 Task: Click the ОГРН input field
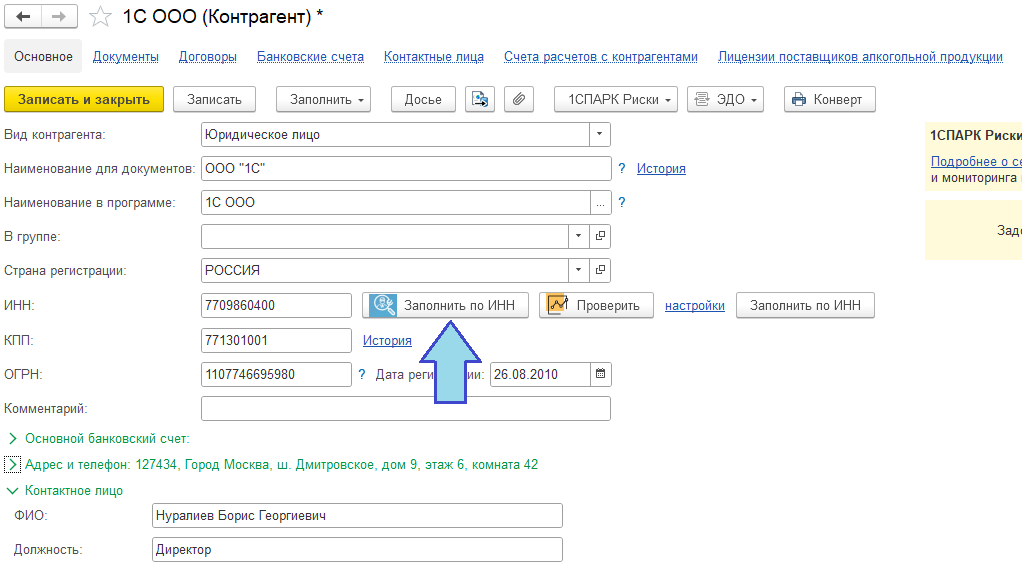pyautogui.click(x=276, y=374)
